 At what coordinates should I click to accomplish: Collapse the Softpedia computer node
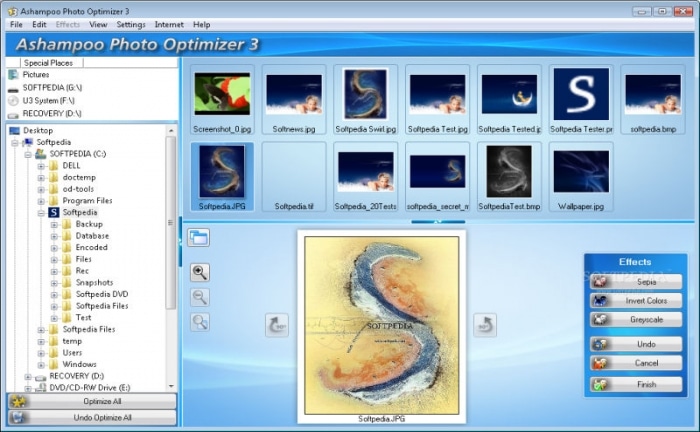pos(15,142)
